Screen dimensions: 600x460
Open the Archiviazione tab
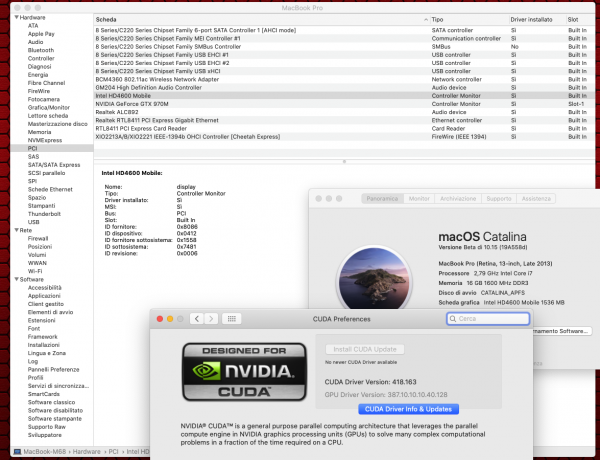pos(458,199)
